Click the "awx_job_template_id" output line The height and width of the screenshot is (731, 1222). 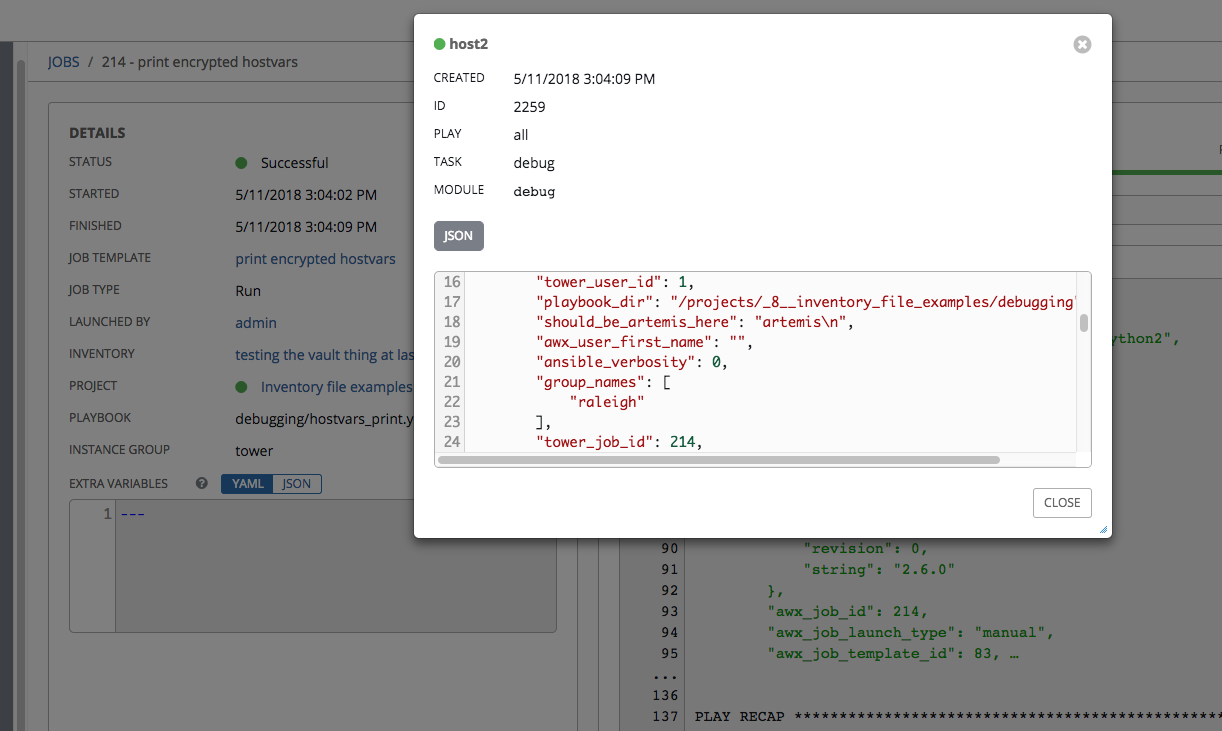892,654
